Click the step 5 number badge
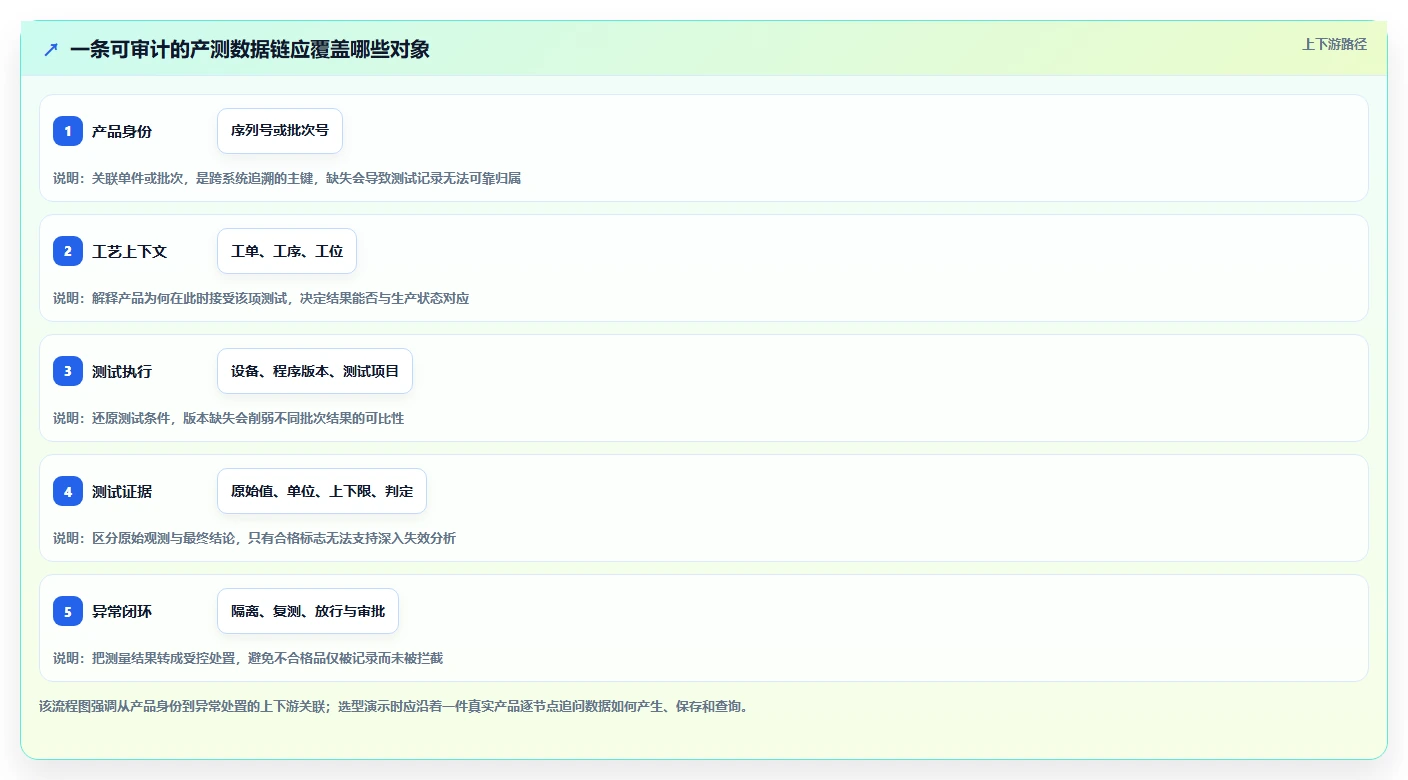The height and width of the screenshot is (780, 1408). [x=68, y=611]
